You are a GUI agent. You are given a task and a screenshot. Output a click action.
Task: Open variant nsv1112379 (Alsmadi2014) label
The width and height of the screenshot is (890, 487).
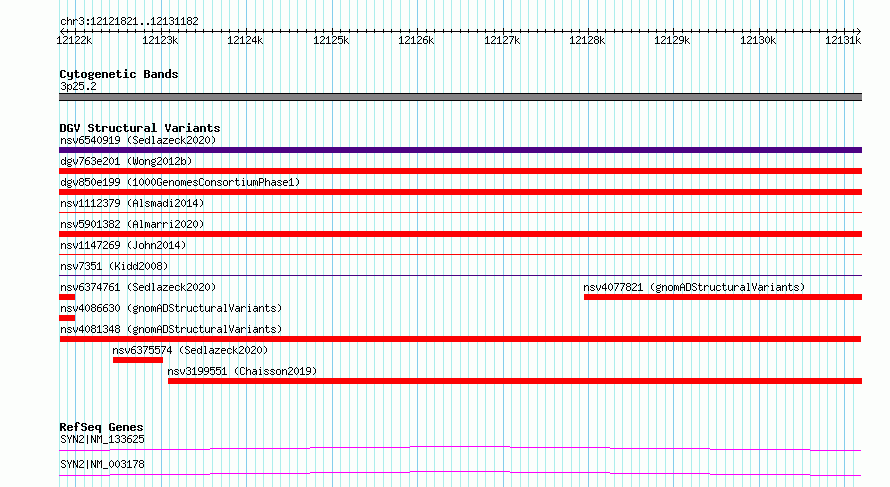[x=132, y=203]
